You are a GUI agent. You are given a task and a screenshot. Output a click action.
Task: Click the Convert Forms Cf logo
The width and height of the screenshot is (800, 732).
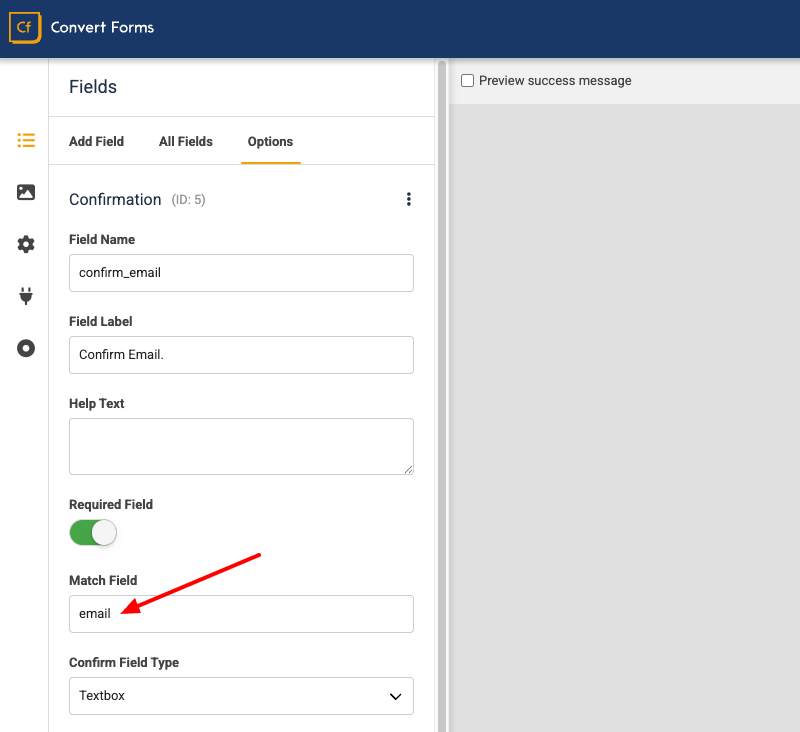(25, 28)
